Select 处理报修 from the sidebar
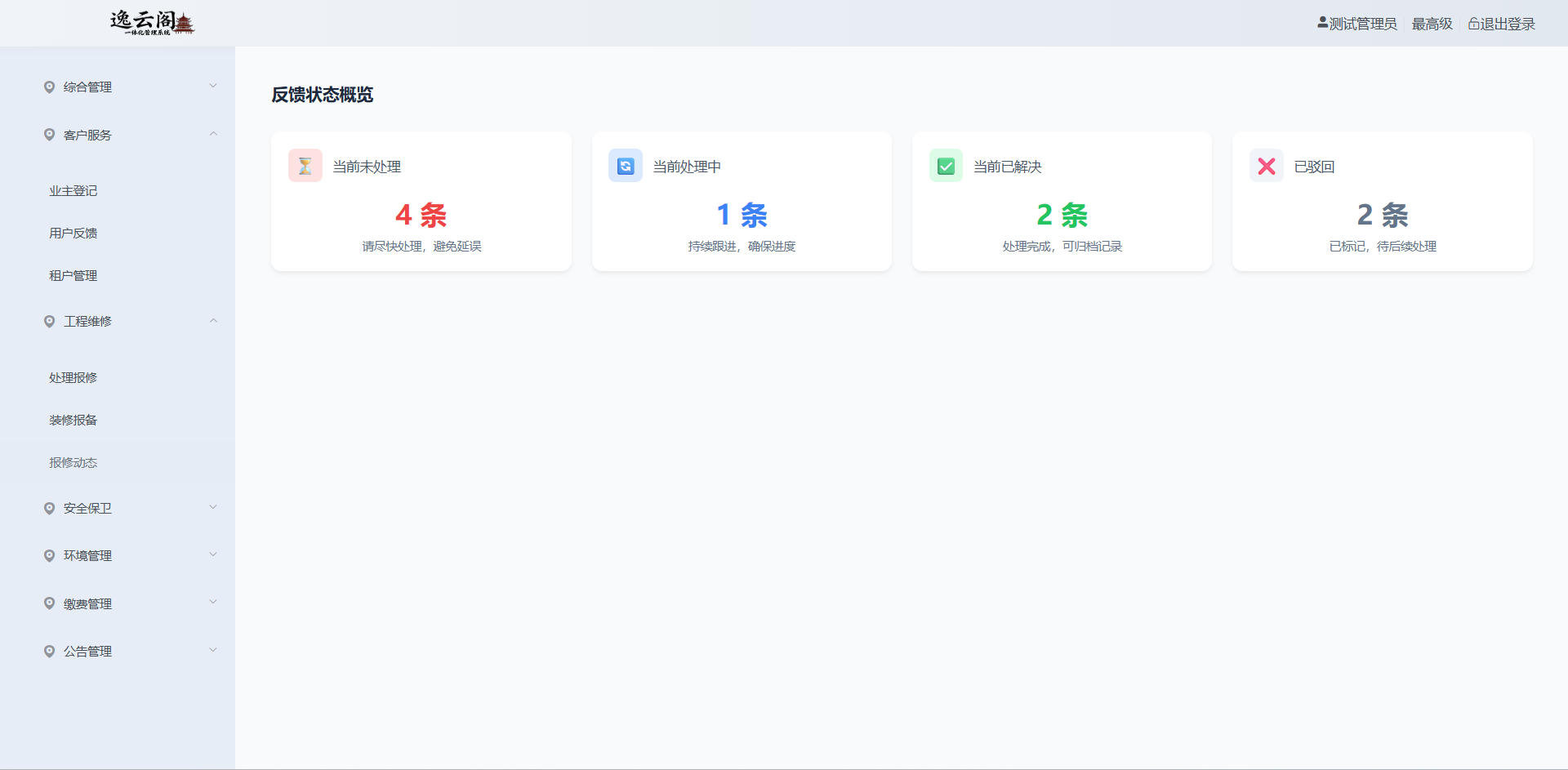The height and width of the screenshot is (770, 1568). click(73, 378)
